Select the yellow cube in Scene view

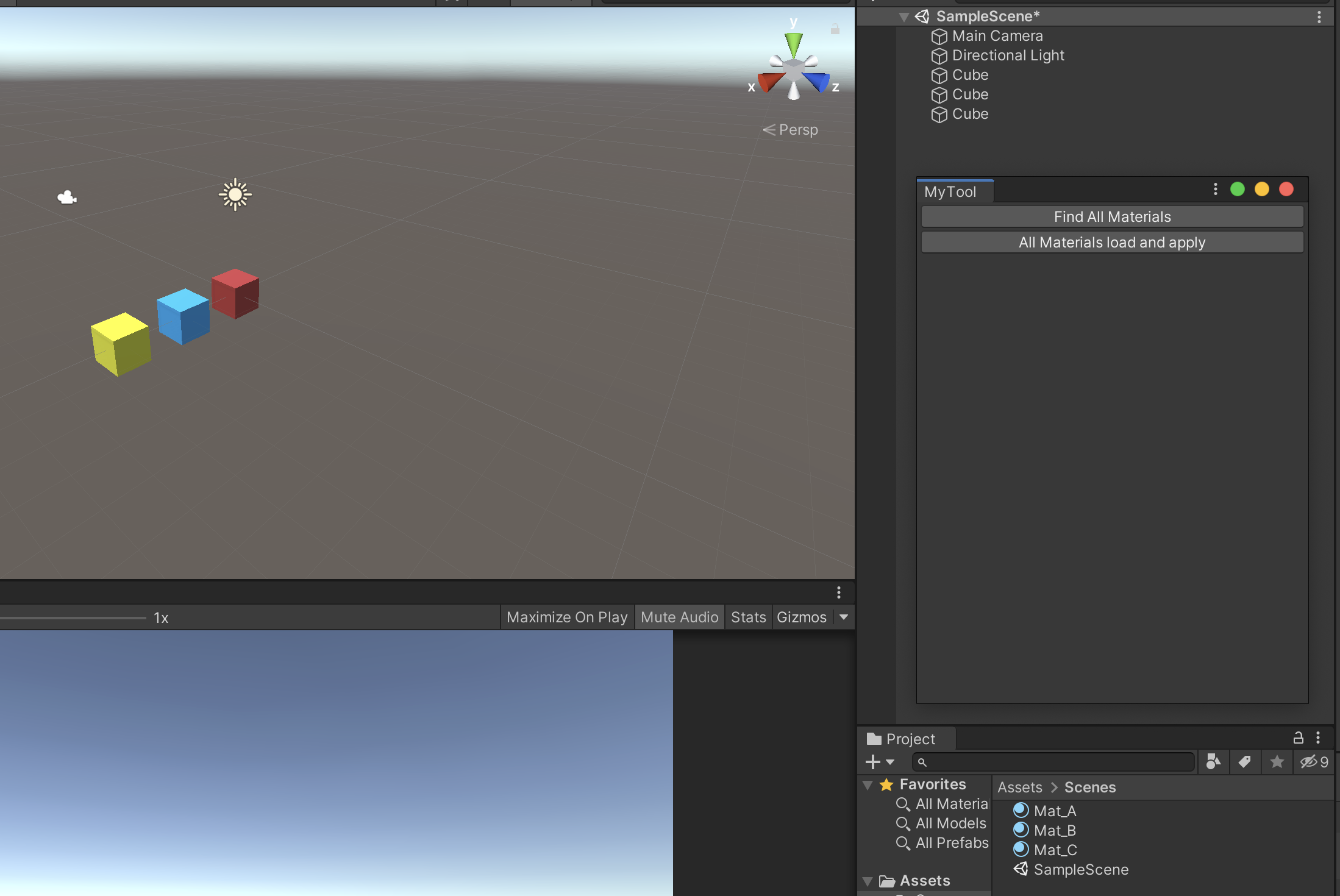click(121, 344)
